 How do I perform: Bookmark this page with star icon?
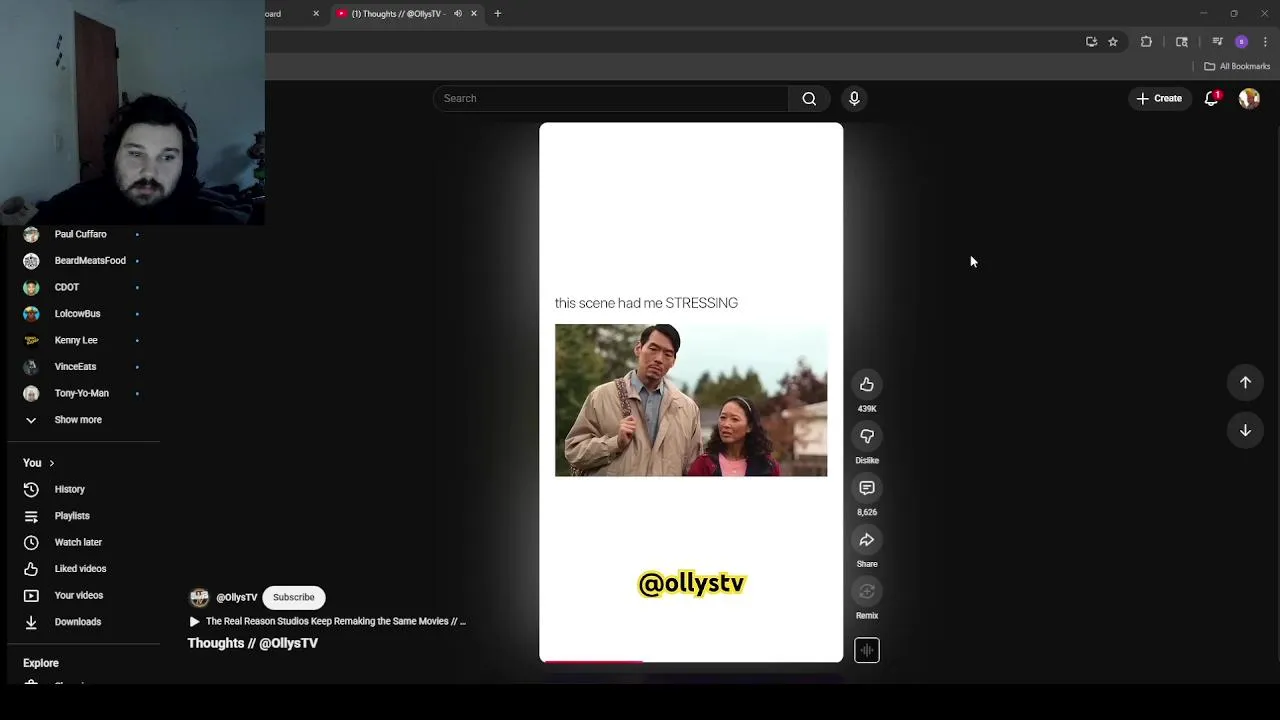tap(1112, 42)
